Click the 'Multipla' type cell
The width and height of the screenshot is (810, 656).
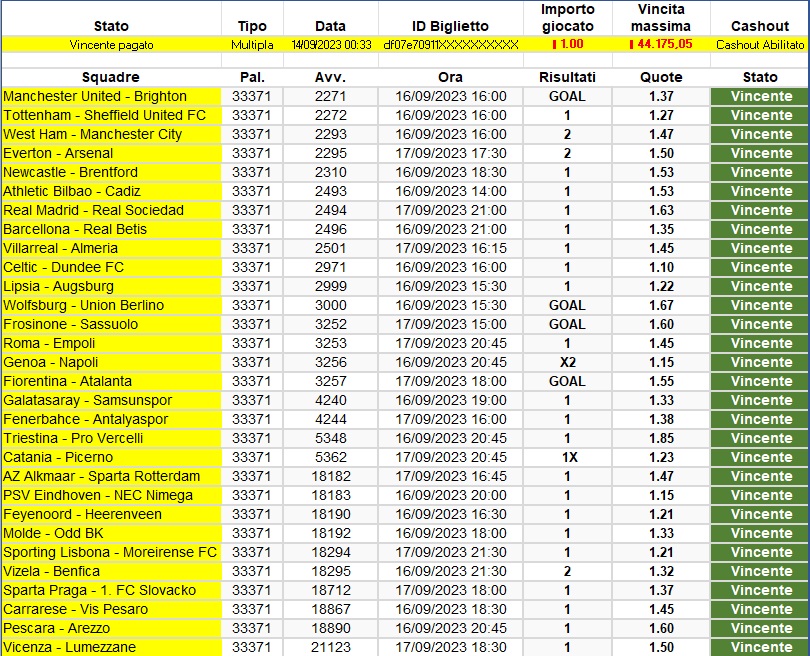(252, 45)
